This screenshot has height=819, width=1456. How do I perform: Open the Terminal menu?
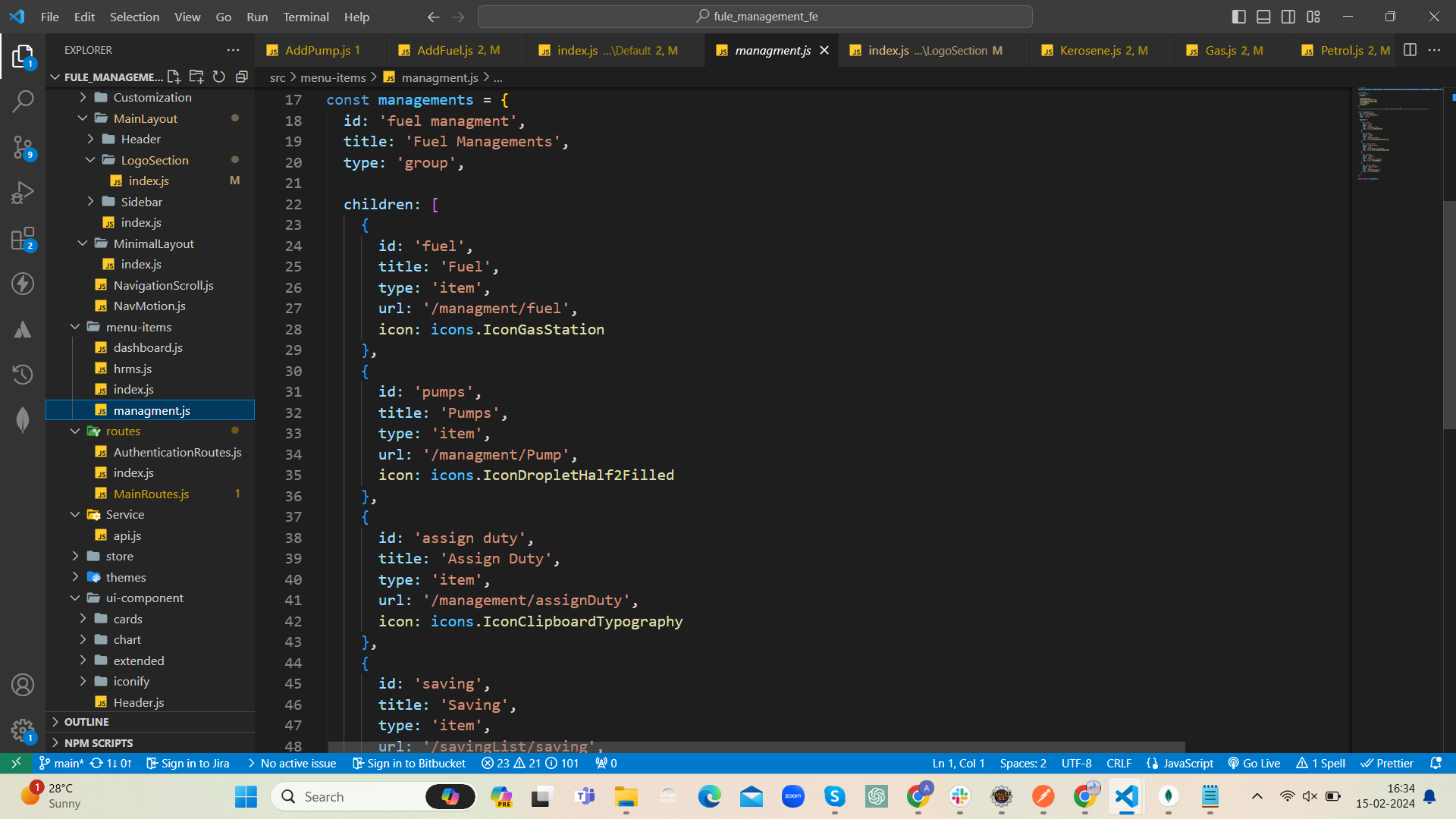(306, 17)
